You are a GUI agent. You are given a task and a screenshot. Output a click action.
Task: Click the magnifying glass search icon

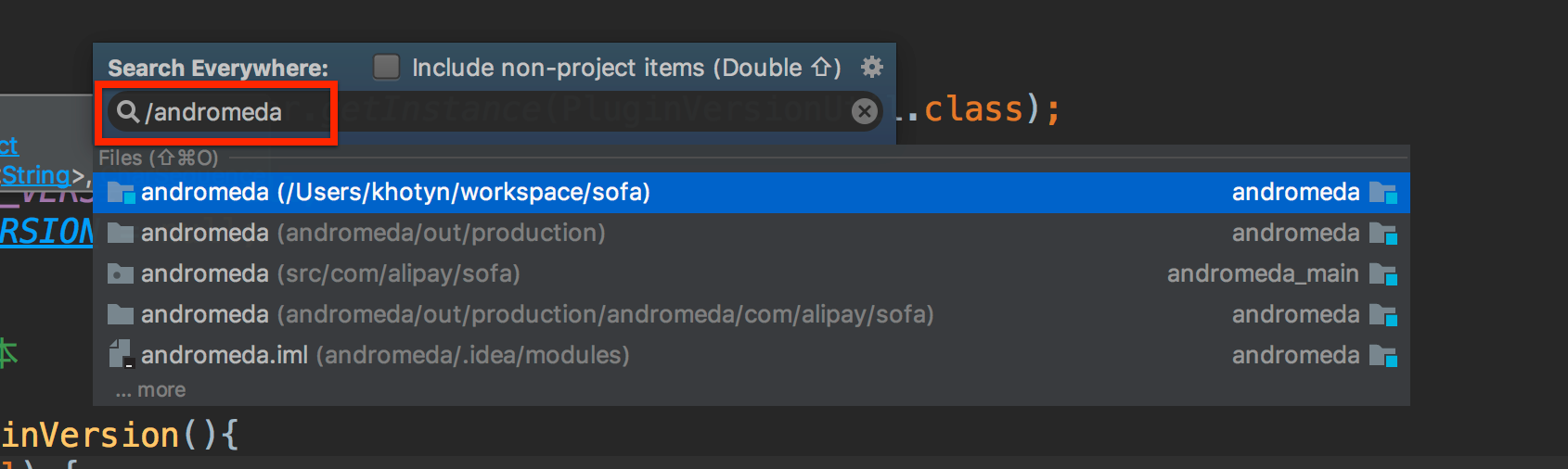point(128,111)
